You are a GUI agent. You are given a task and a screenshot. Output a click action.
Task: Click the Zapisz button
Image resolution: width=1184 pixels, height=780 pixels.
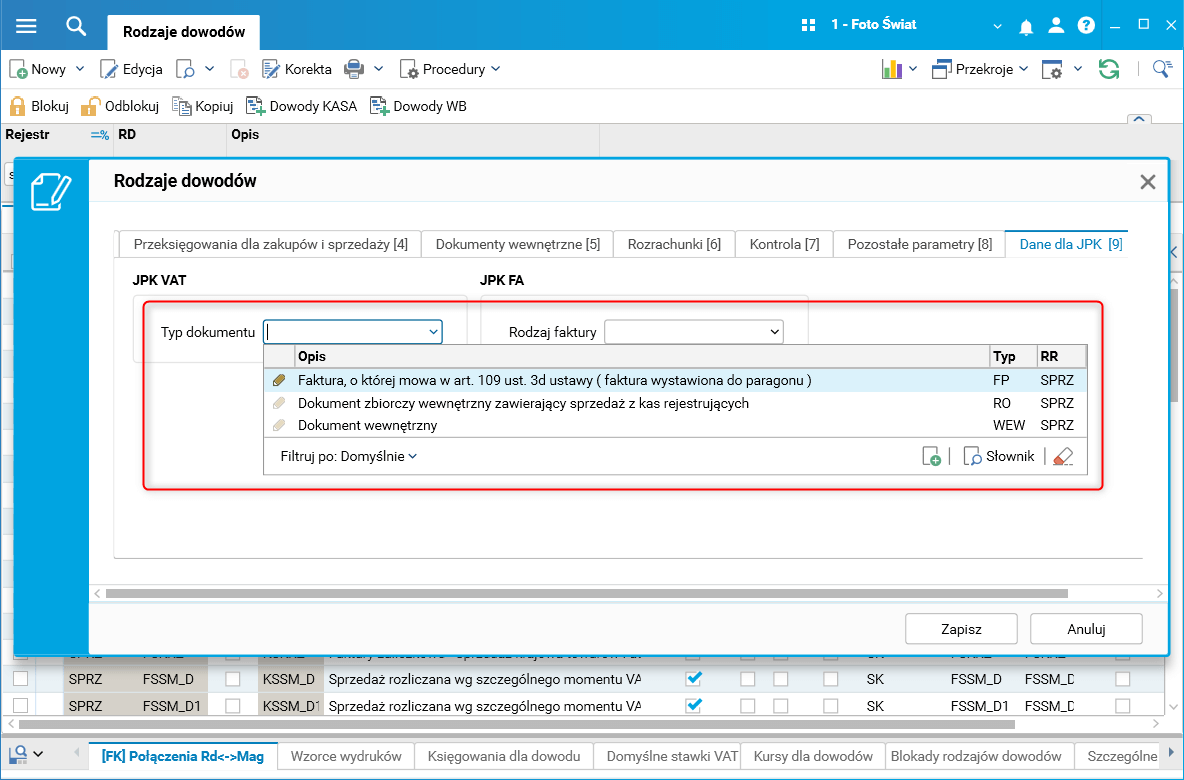961,629
